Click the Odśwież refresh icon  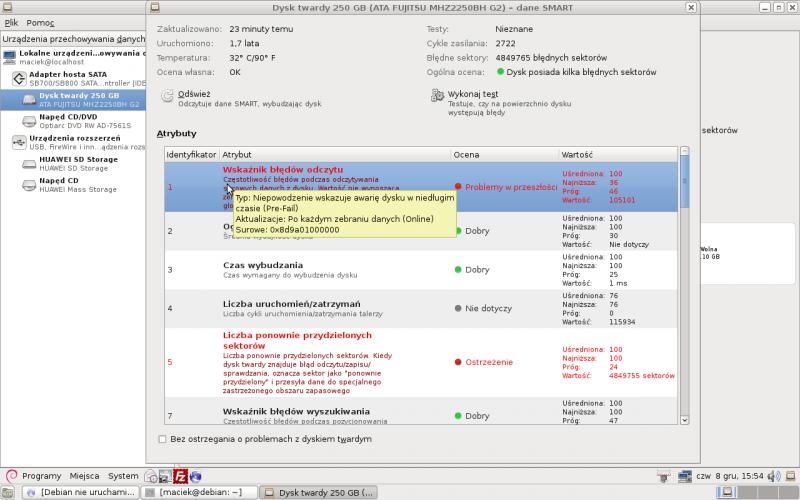pyautogui.click(x=167, y=96)
